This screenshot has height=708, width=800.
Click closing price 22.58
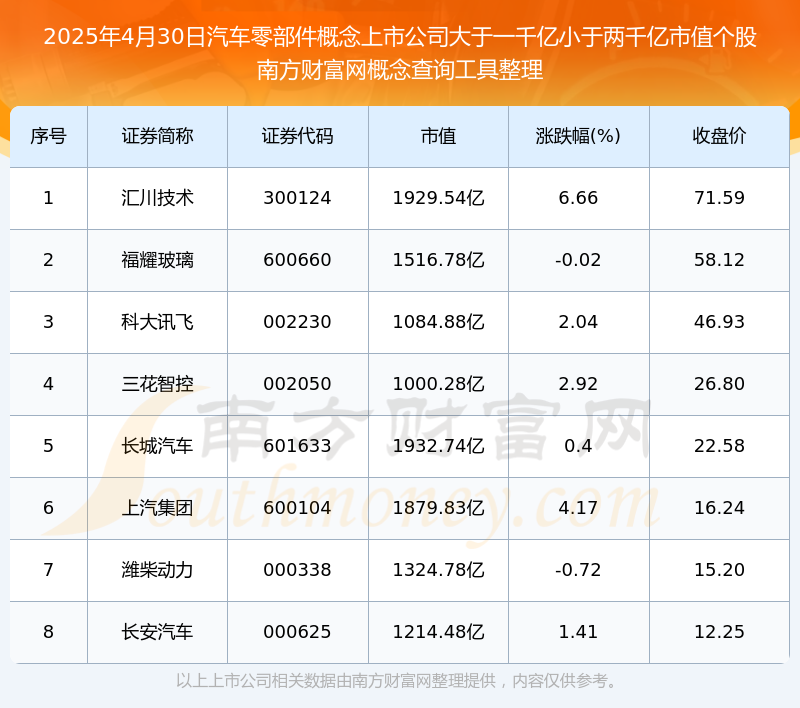pos(719,446)
